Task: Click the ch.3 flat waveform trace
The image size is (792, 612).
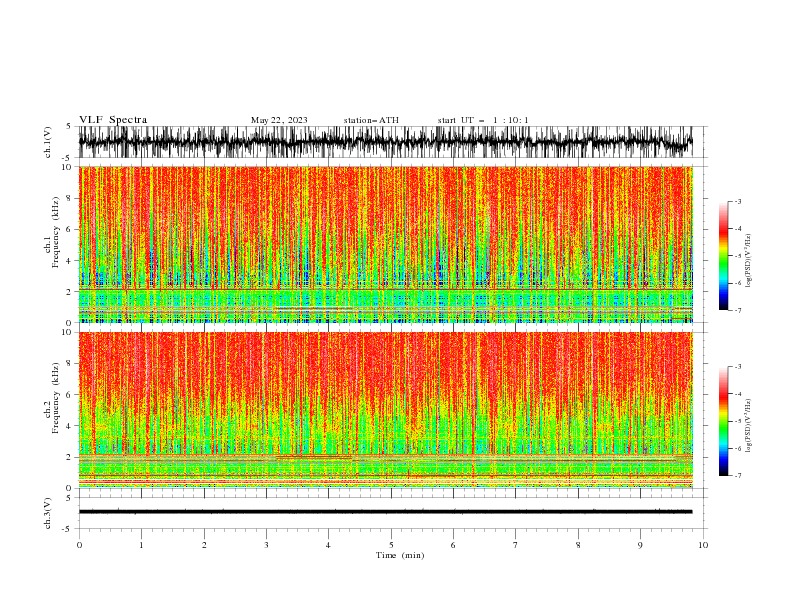Action: click(385, 512)
